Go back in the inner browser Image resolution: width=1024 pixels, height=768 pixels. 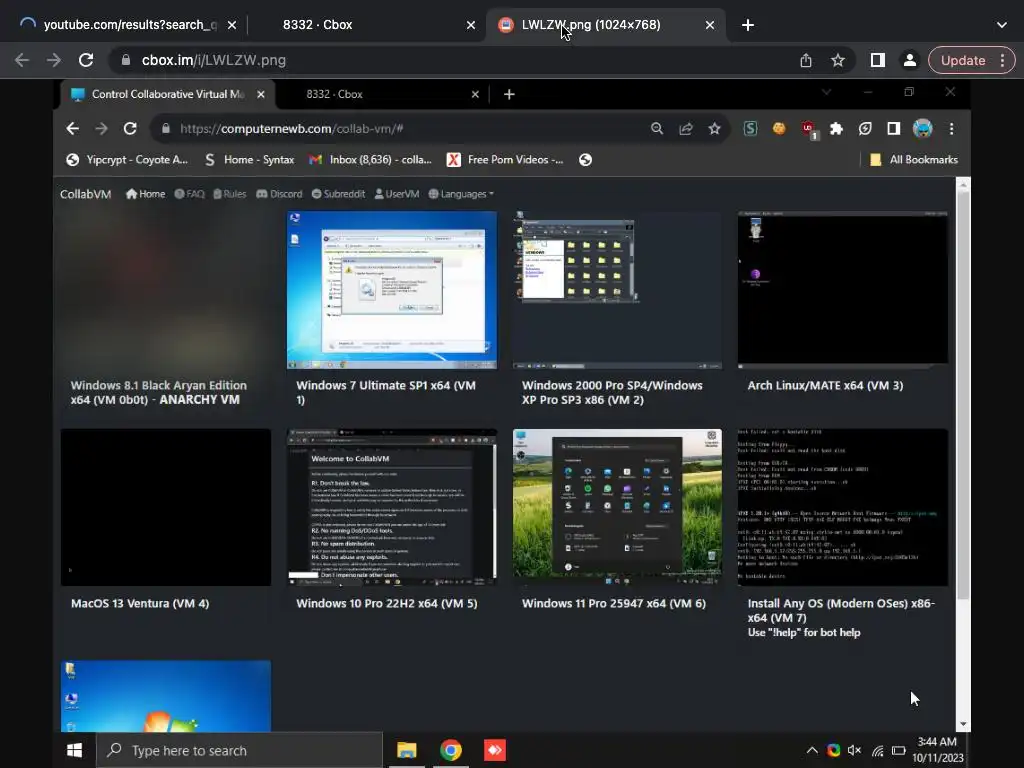(72, 129)
